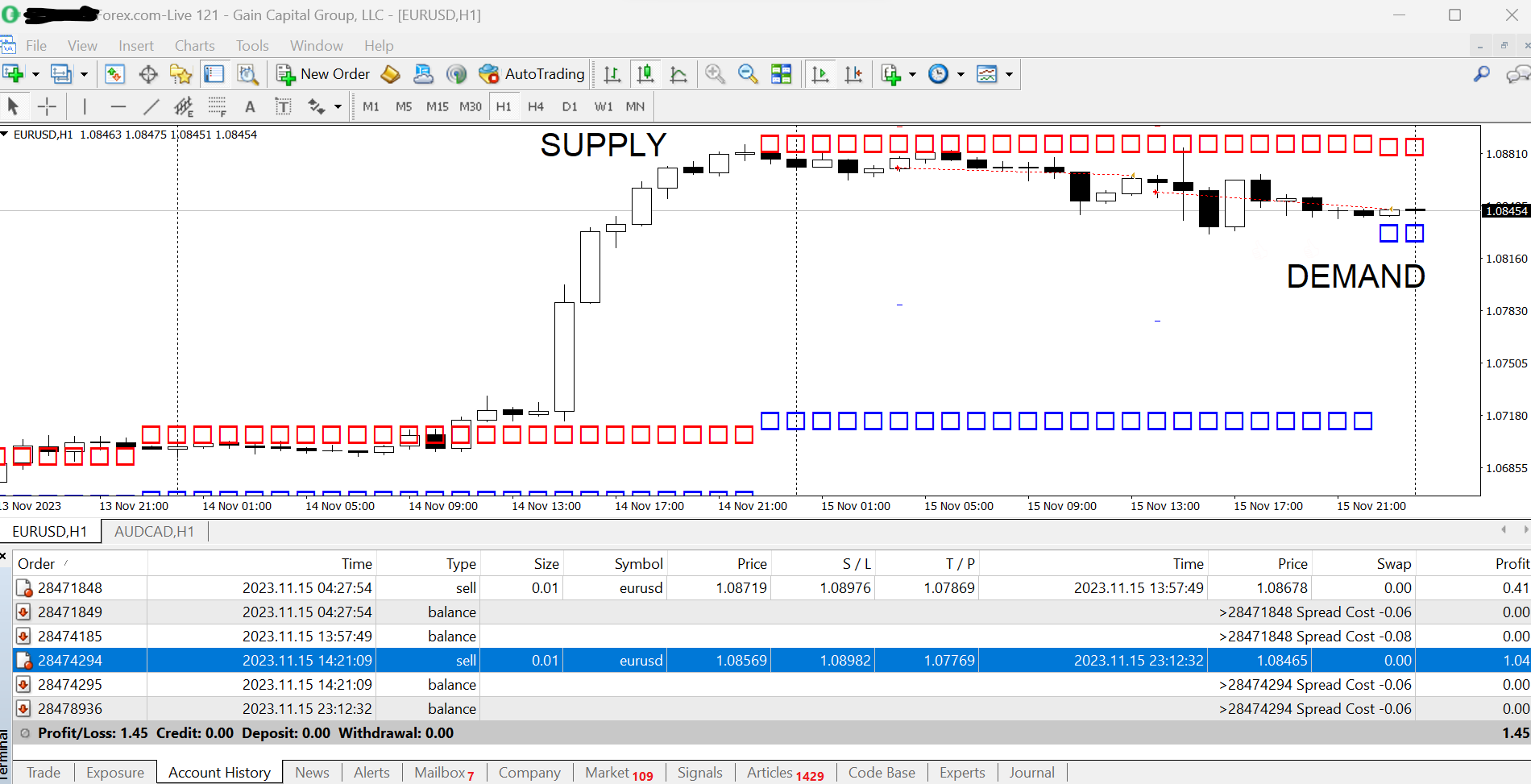
Task: Switch chart to M15 timeframe
Action: [438, 106]
